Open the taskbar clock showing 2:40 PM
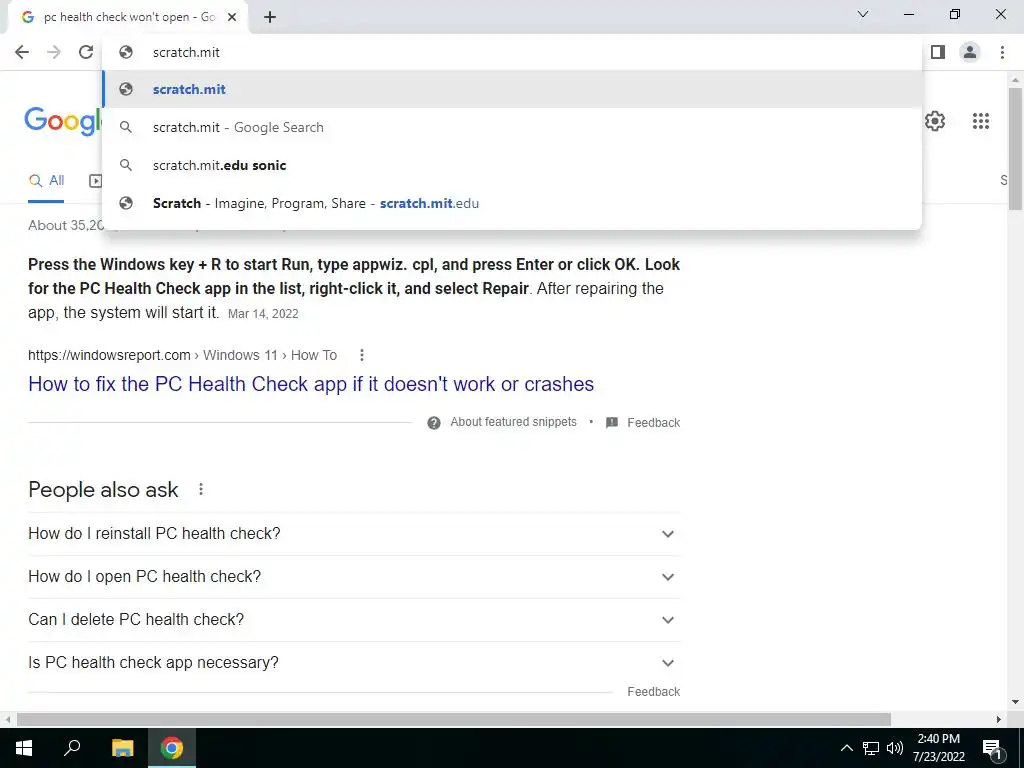Screen dimensions: 1024x768 click(938, 748)
